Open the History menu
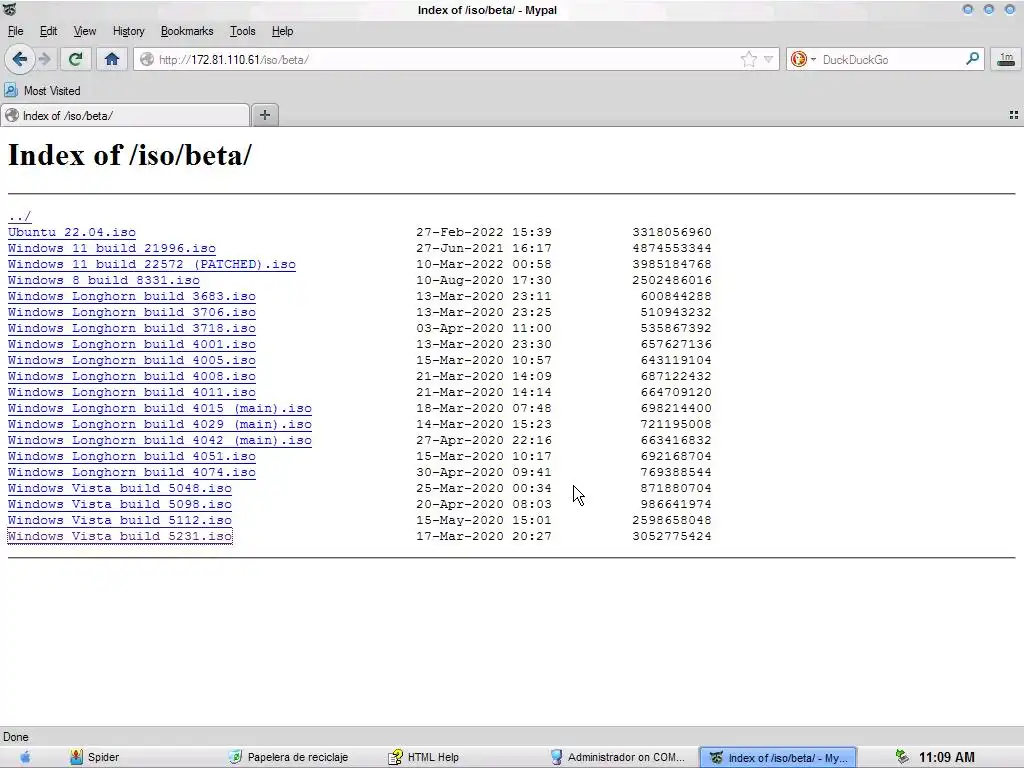 [x=128, y=31]
